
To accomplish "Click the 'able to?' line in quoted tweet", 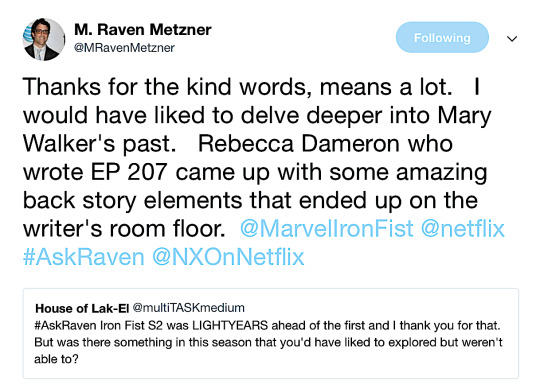I will tap(56, 359).
